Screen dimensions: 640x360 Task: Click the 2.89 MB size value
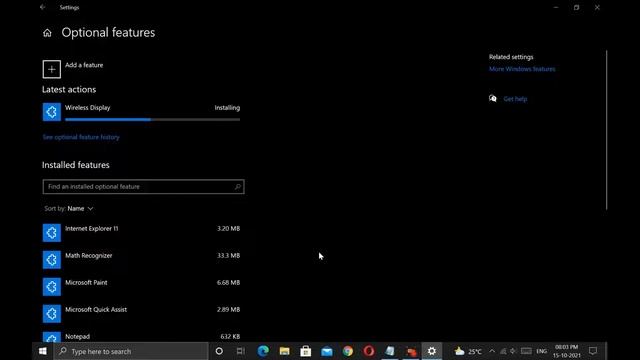pos(229,309)
